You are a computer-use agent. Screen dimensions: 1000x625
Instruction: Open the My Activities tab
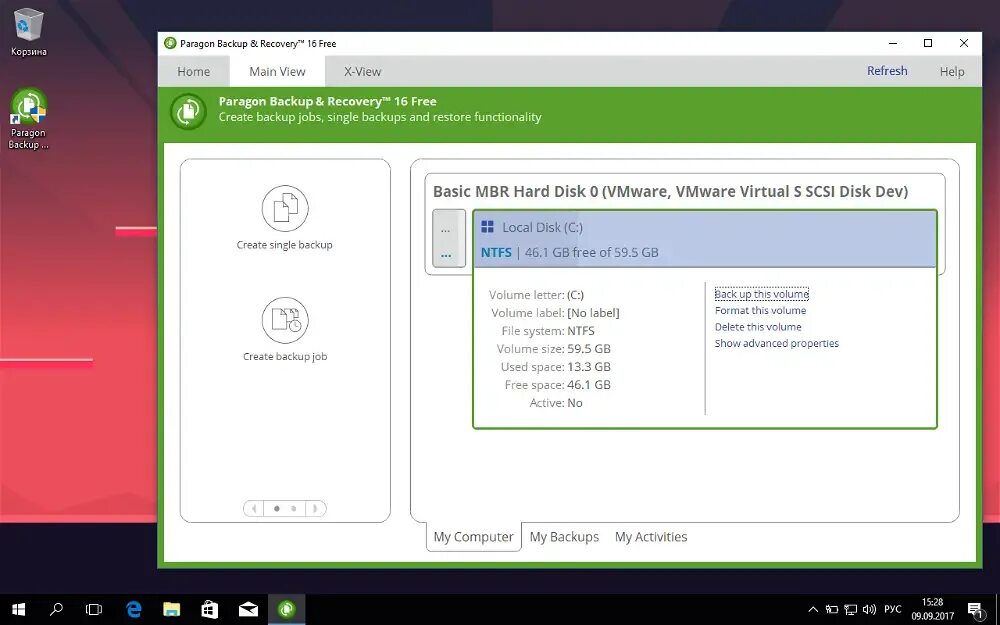pos(651,537)
